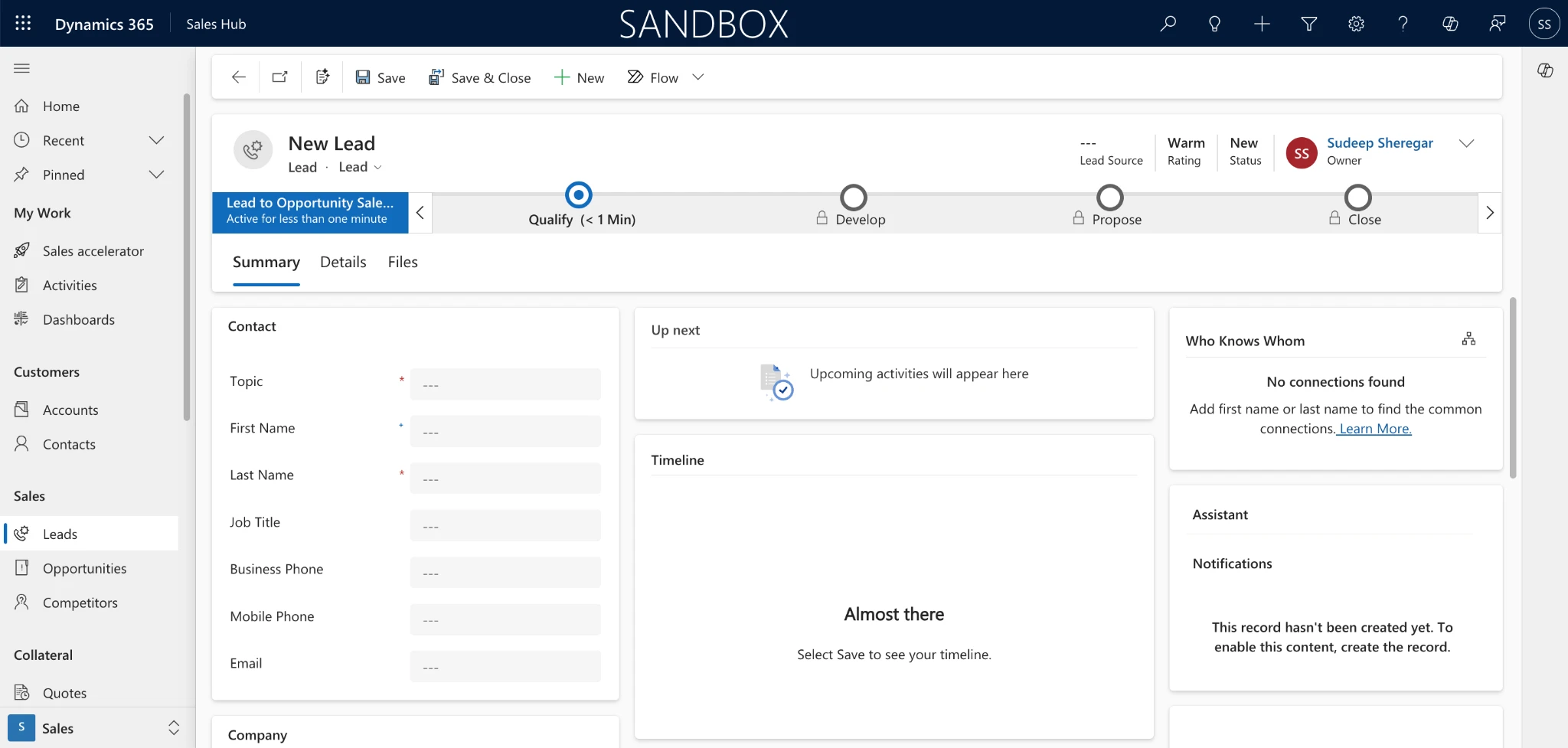
Task: Click the Help question mark icon
Action: click(1403, 24)
